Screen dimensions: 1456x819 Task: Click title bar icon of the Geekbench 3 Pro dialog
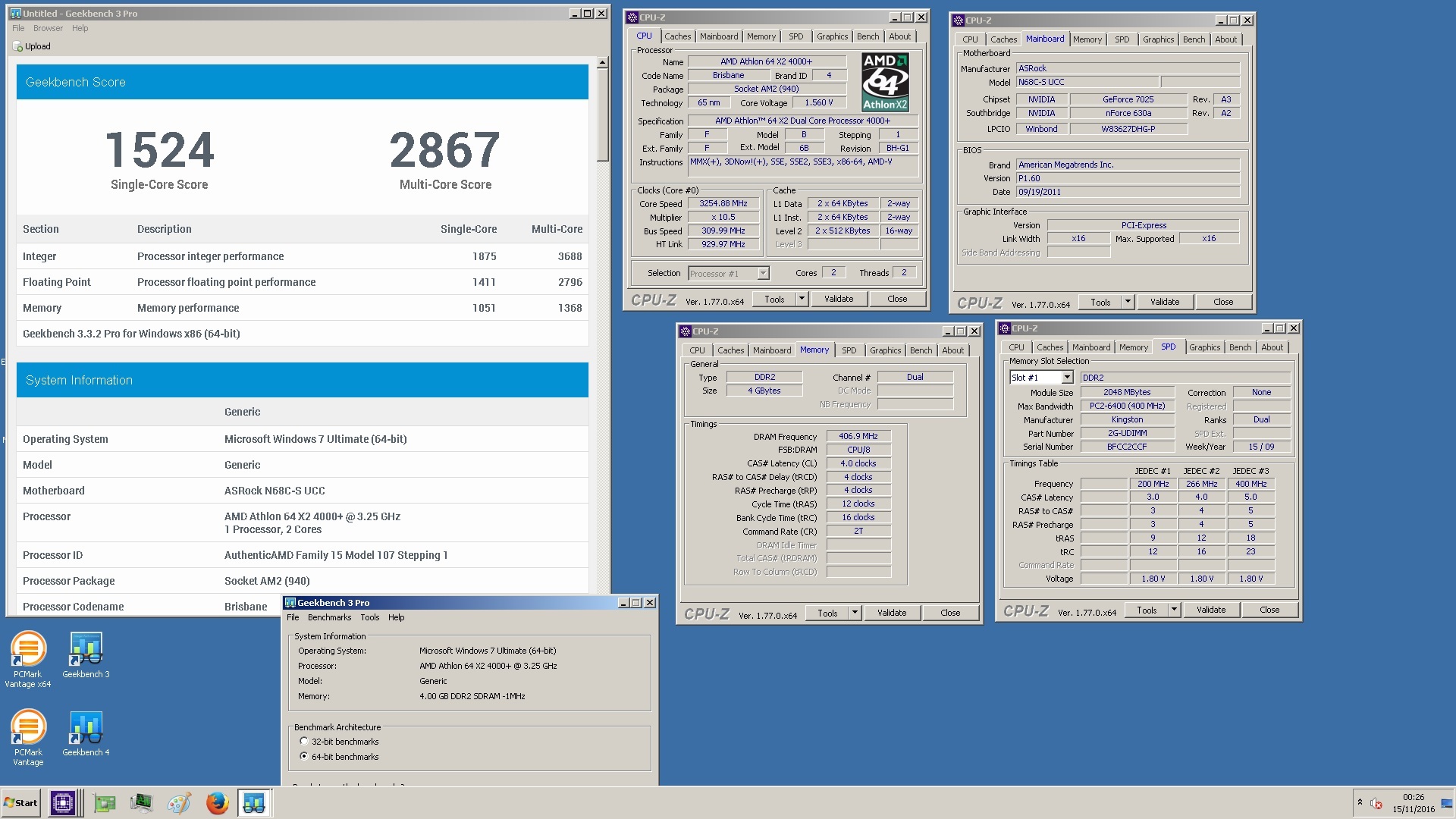click(290, 603)
